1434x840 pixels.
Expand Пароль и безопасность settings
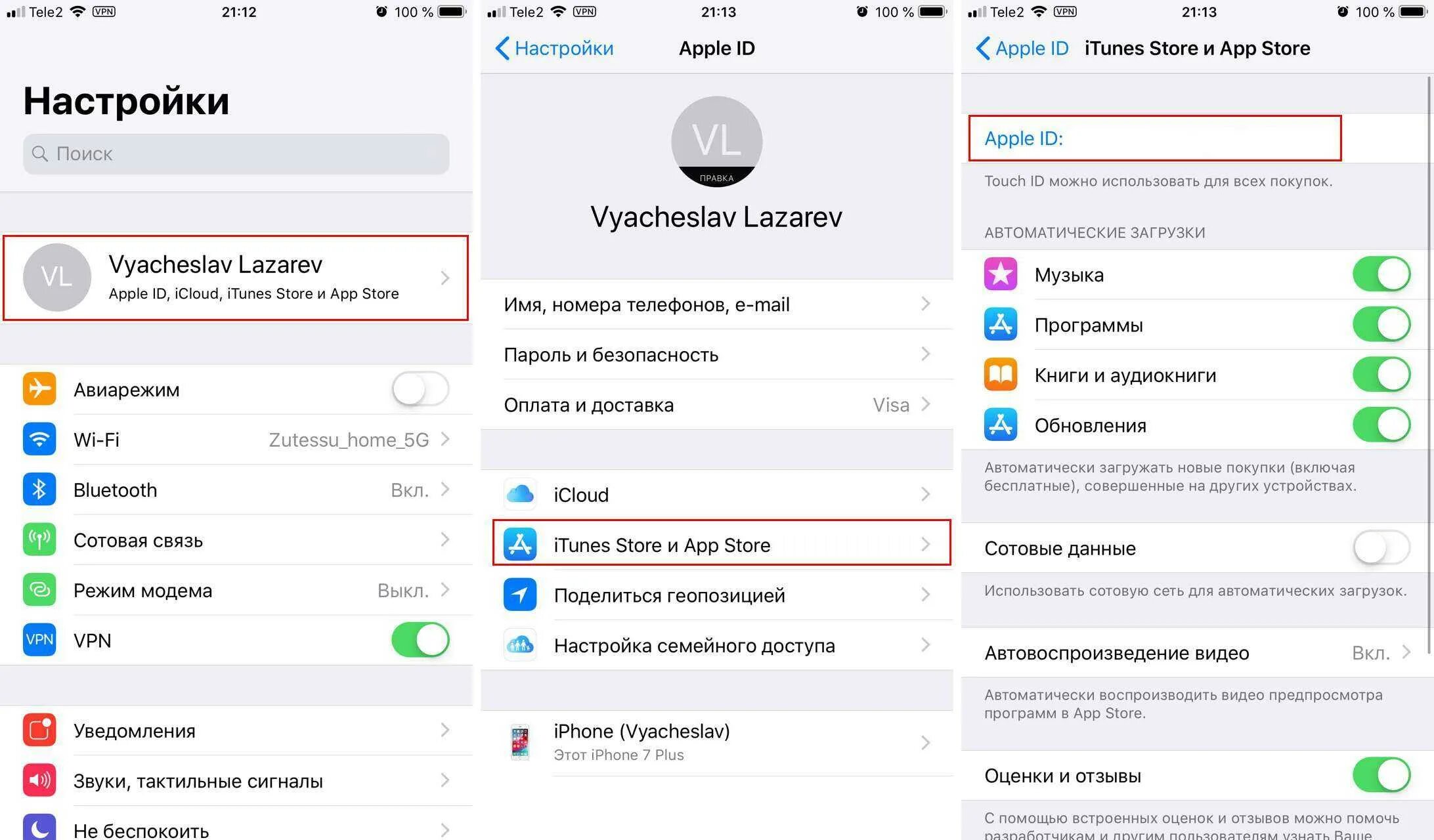(716, 354)
